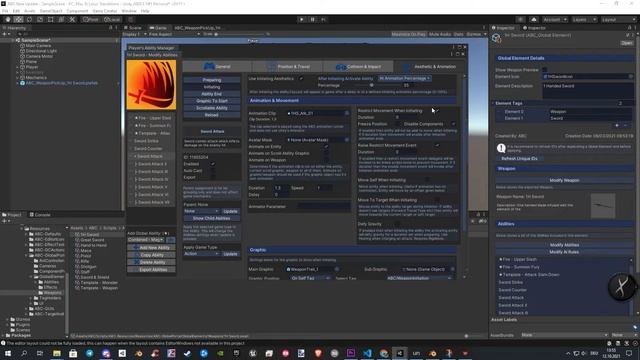Image resolution: width=640 pixels, height=360 pixels.
Task: Open the General ability settings tab
Action: click(217, 67)
